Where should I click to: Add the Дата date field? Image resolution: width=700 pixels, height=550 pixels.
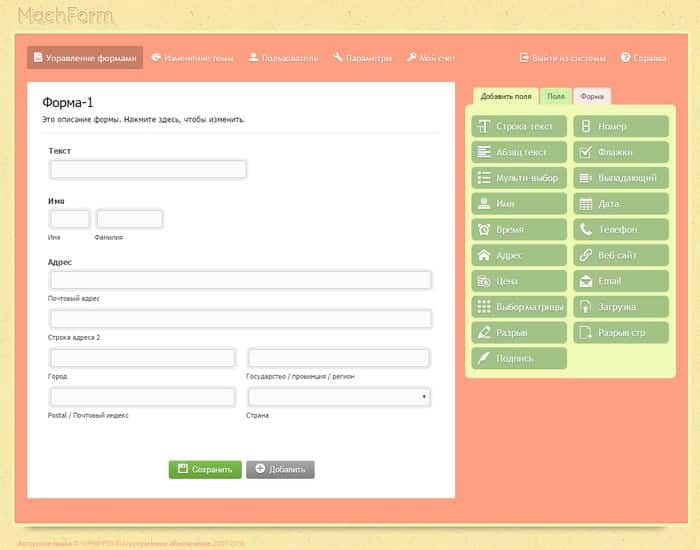(621, 204)
